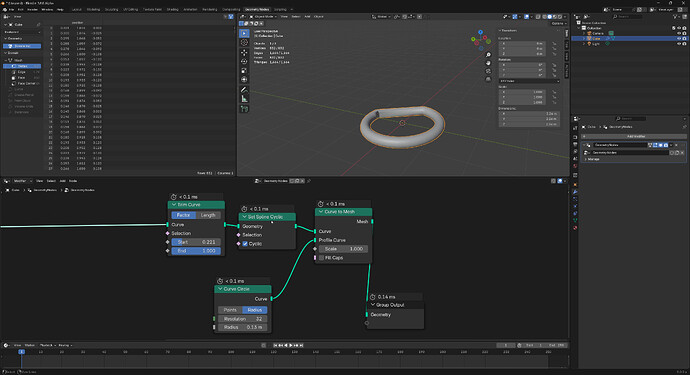Hide the Camera in the outliner
Image resolution: width=690 pixels, height=375 pixels.
tap(679, 33)
